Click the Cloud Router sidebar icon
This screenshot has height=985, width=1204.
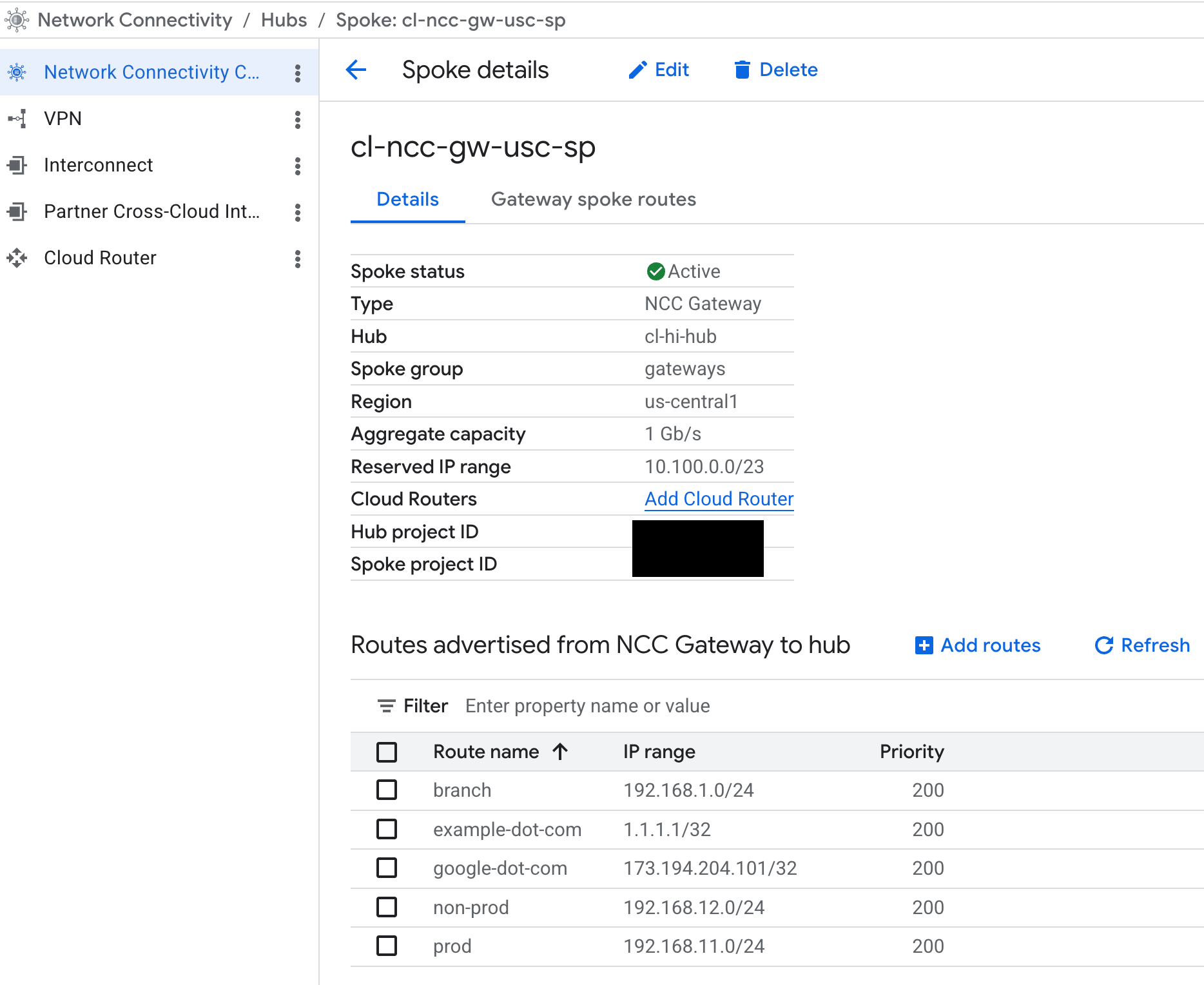(17, 258)
